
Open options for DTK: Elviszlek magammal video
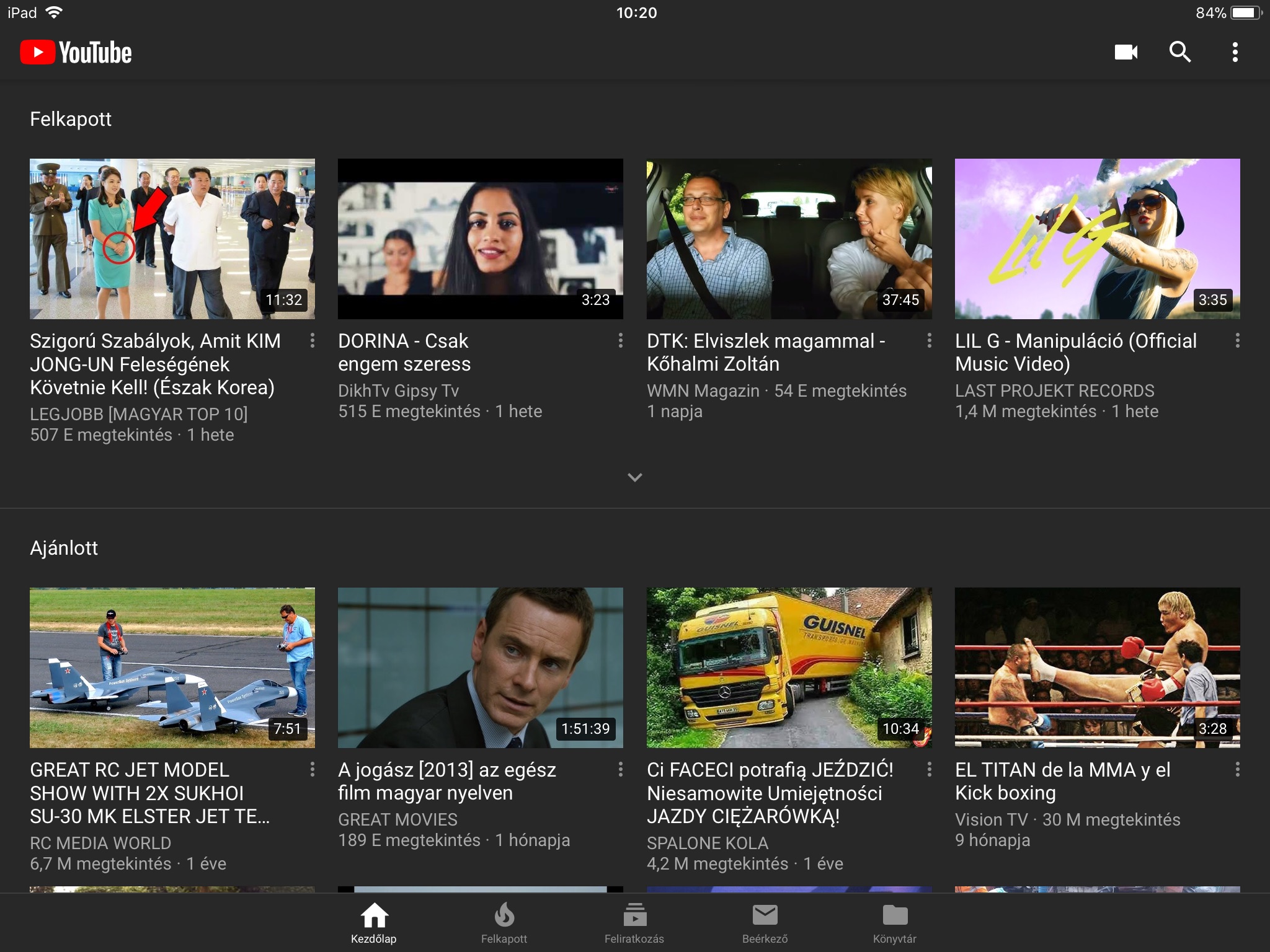point(929,340)
